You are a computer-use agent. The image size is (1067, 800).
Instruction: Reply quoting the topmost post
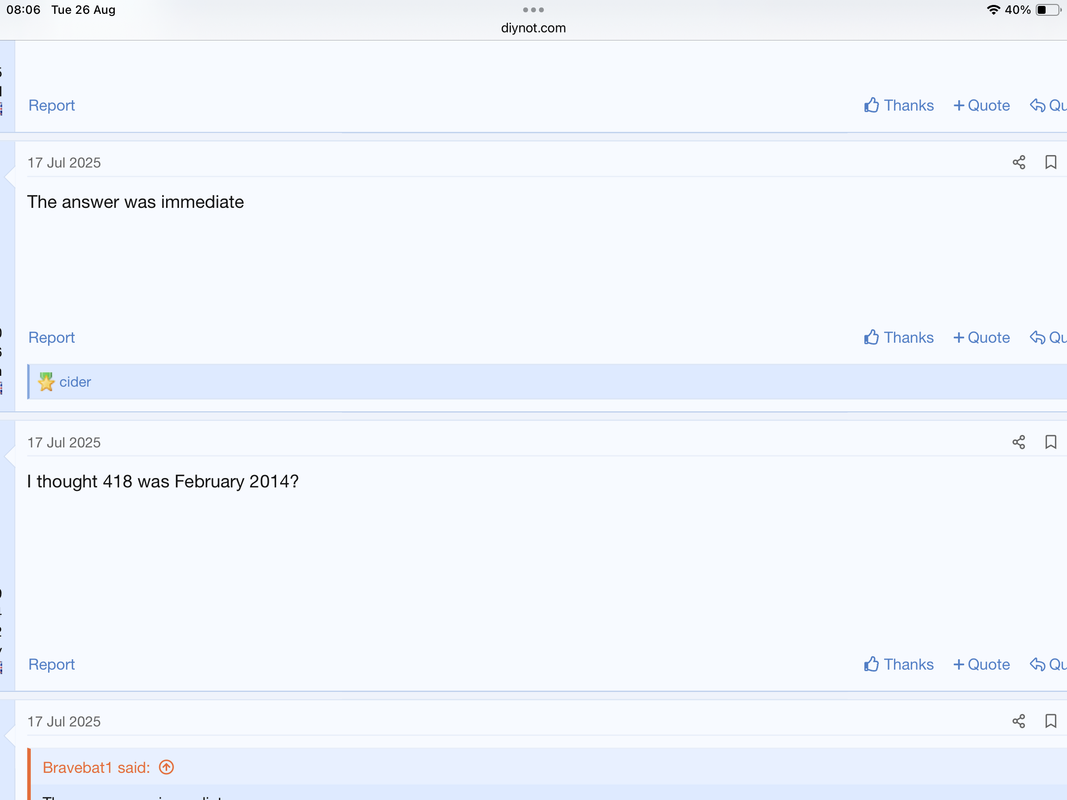point(1048,105)
